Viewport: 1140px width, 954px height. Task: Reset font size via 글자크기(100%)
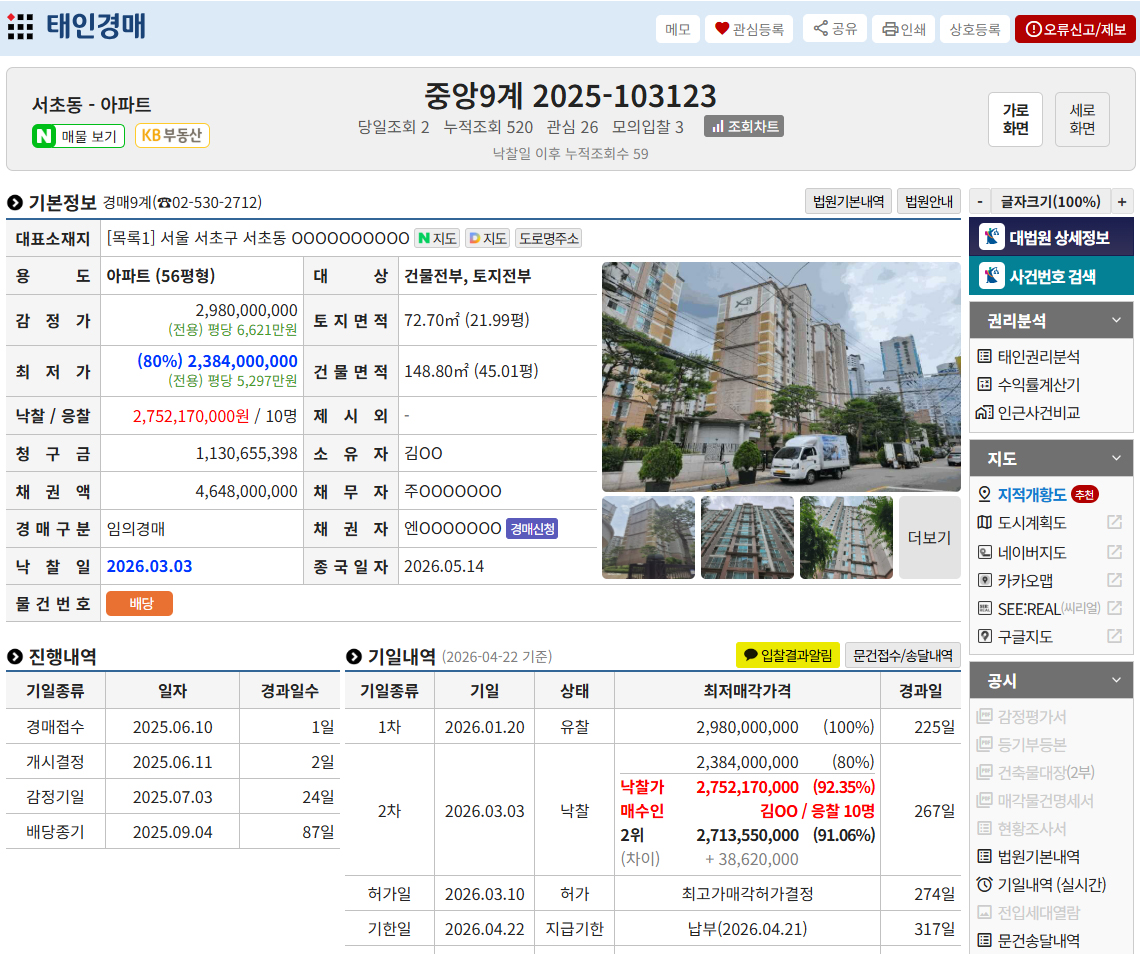[1051, 201]
